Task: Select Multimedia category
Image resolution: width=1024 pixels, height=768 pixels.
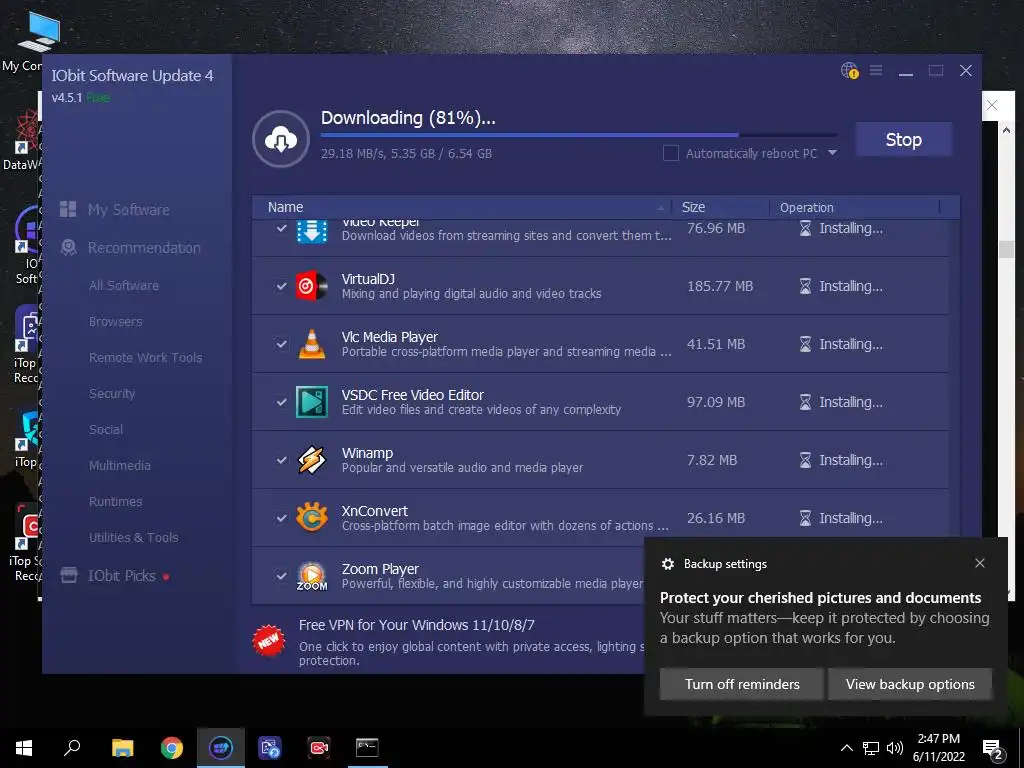Action: click(120, 465)
